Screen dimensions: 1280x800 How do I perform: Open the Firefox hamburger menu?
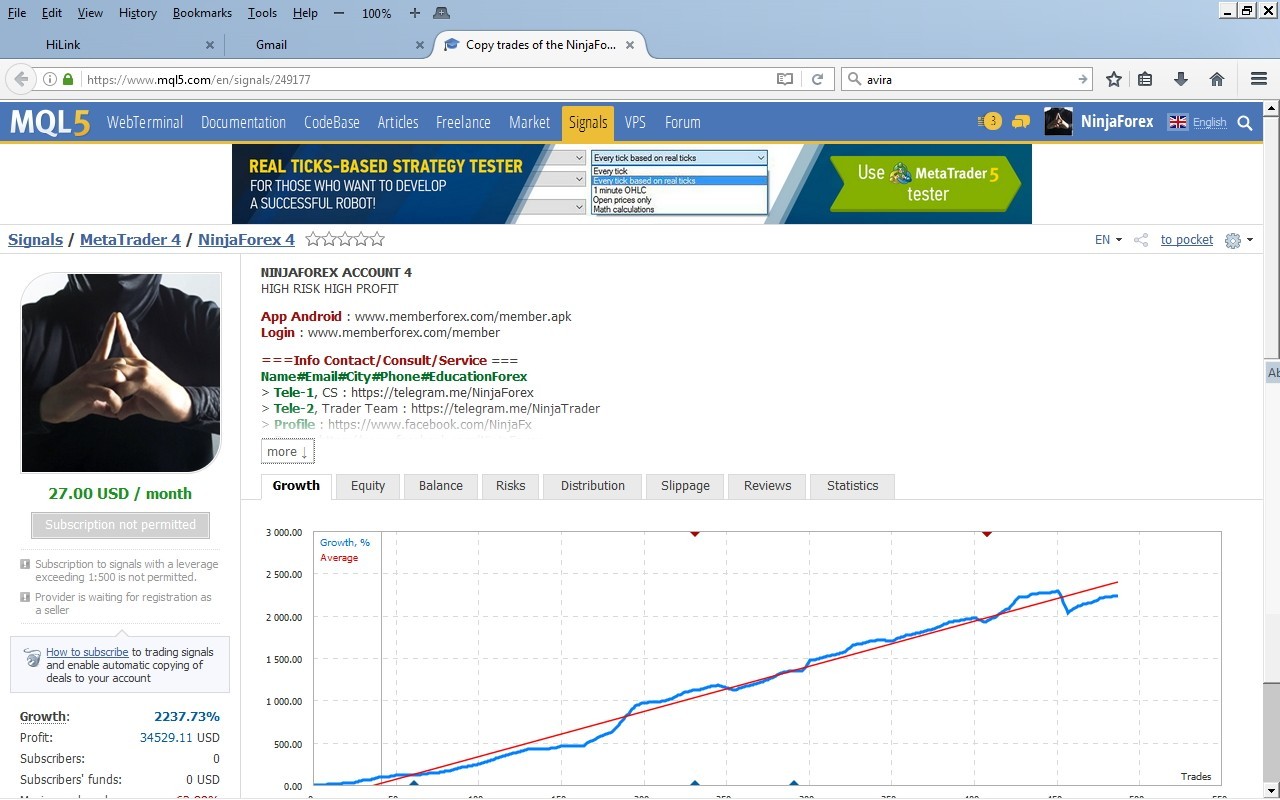tap(1259, 79)
